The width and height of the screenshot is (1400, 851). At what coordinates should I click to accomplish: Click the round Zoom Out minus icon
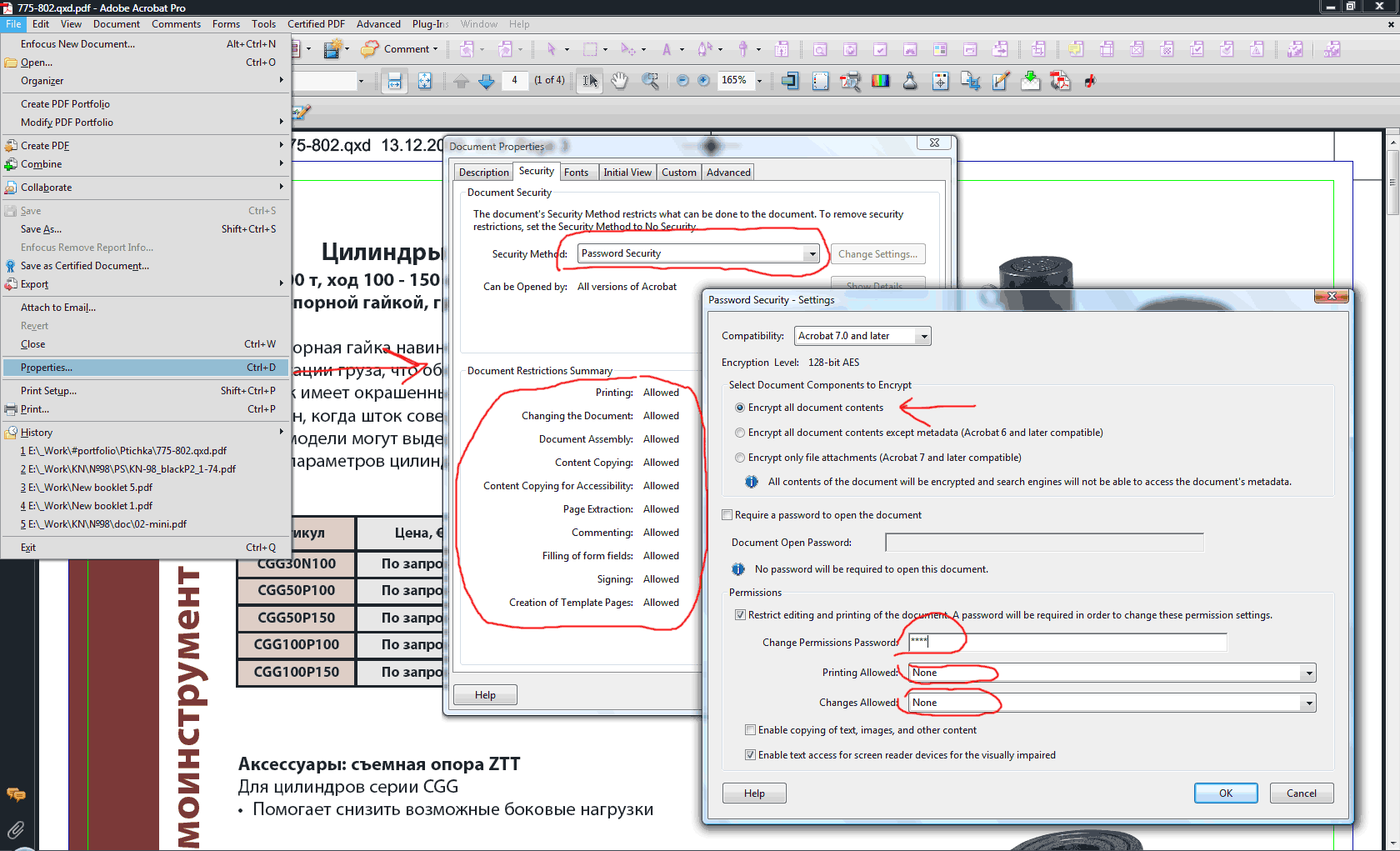(x=682, y=81)
